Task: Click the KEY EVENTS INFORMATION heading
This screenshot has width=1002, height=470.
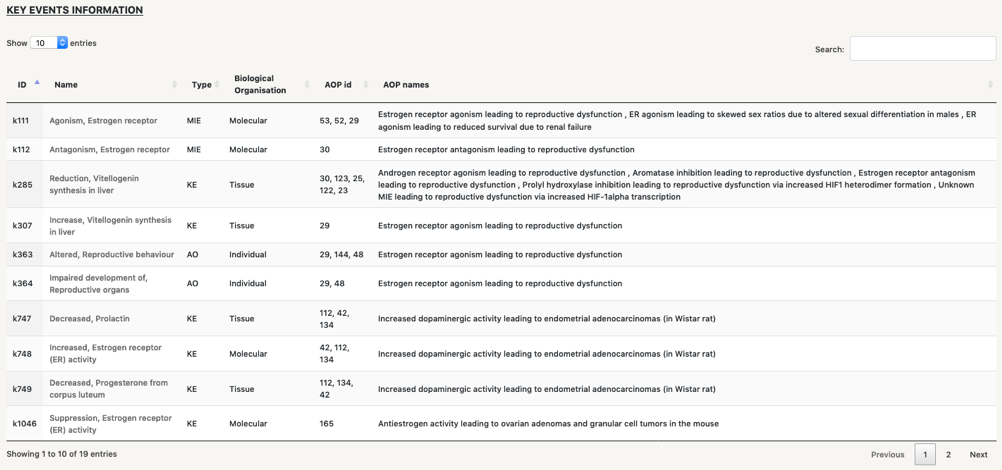Action: (x=75, y=10)
